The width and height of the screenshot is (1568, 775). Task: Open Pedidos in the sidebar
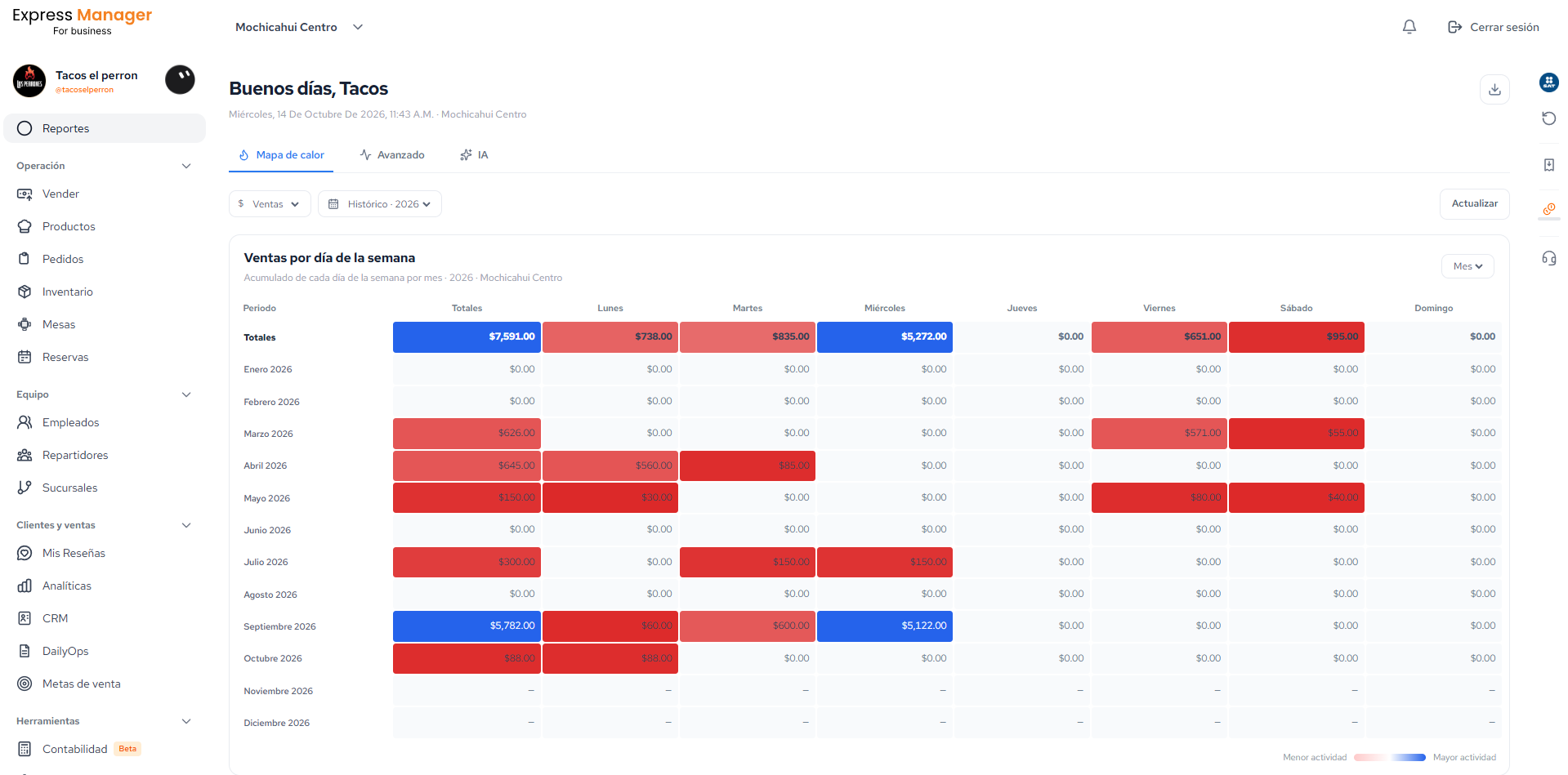tap(105, 259)
